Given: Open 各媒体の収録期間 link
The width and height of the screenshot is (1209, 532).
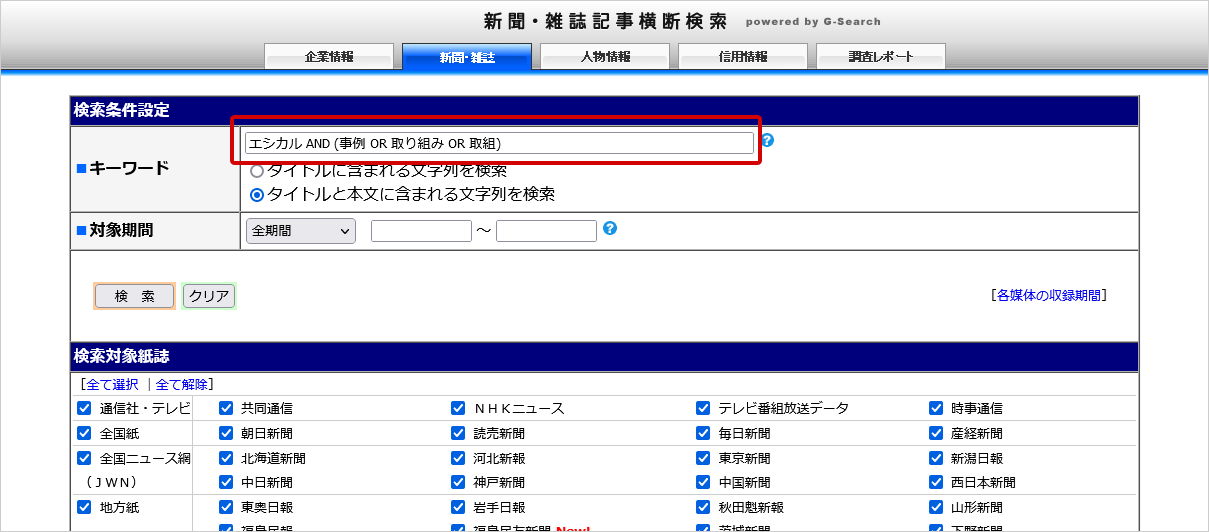Looking at the screenshot, I should (1049, 295).
